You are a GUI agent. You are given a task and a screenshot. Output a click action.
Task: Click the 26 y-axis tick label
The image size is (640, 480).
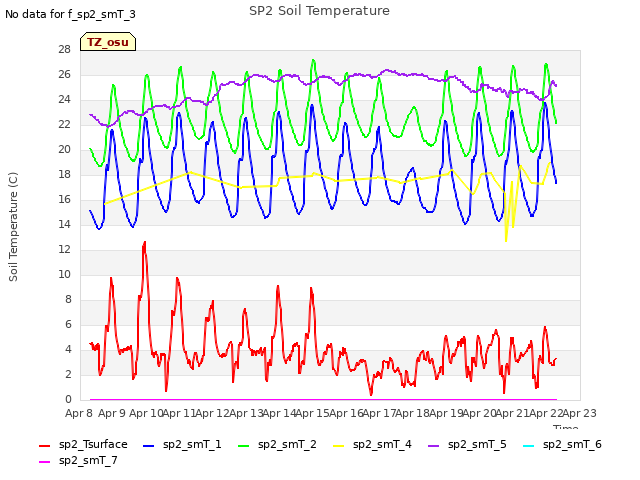click(64, 74)
